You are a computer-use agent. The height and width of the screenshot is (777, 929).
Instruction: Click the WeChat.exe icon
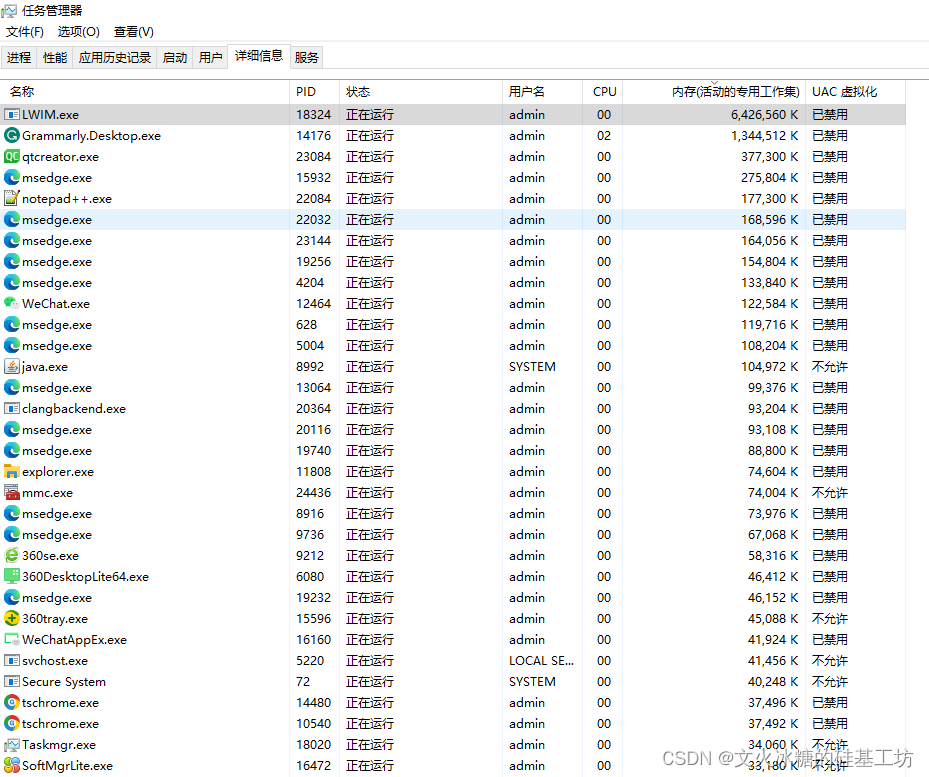coord(12,303)
